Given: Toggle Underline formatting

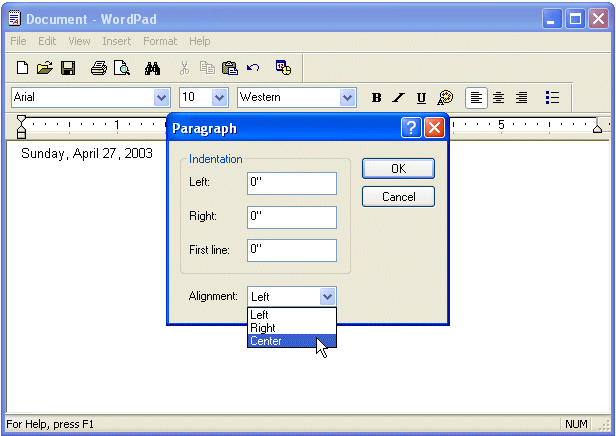Looking at the screenshot, I should [421, 98].
